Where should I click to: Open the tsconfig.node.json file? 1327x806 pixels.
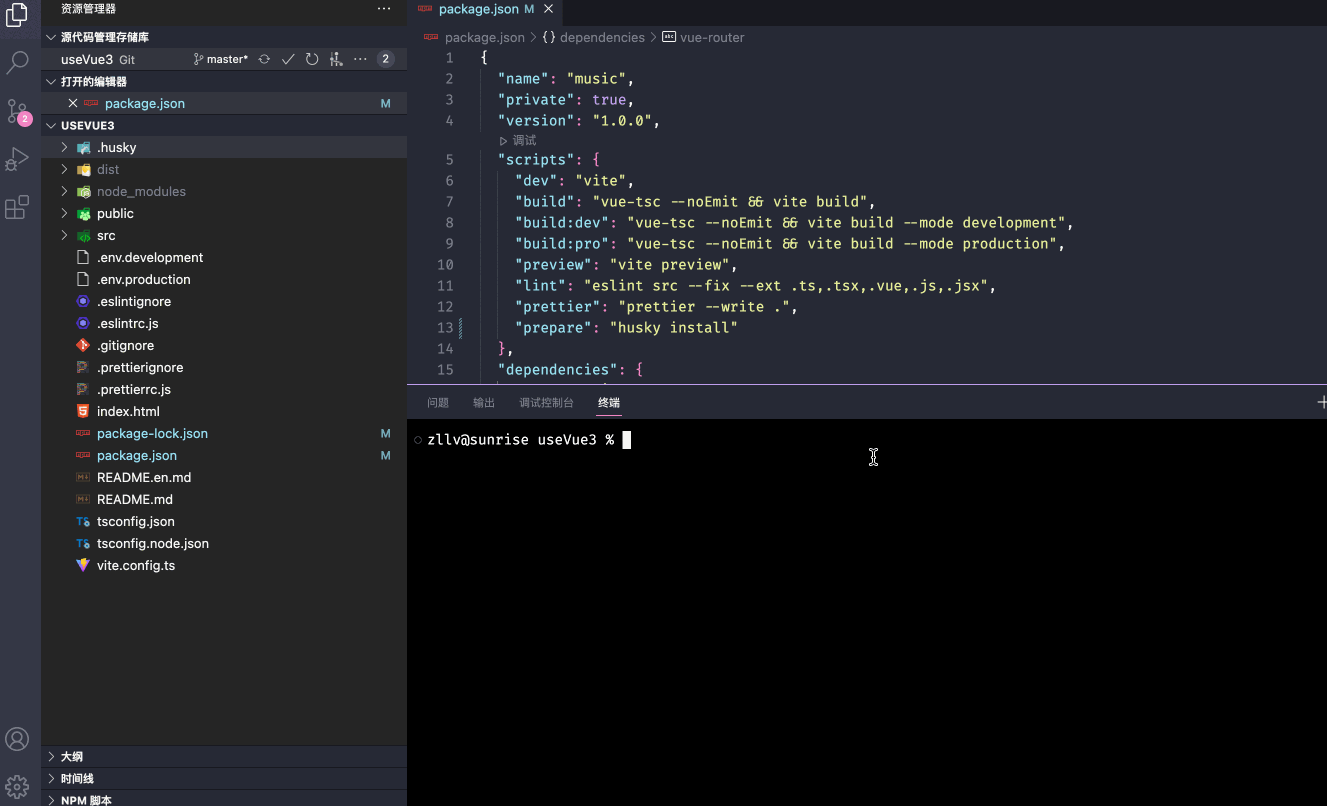(x=224, y=543)
